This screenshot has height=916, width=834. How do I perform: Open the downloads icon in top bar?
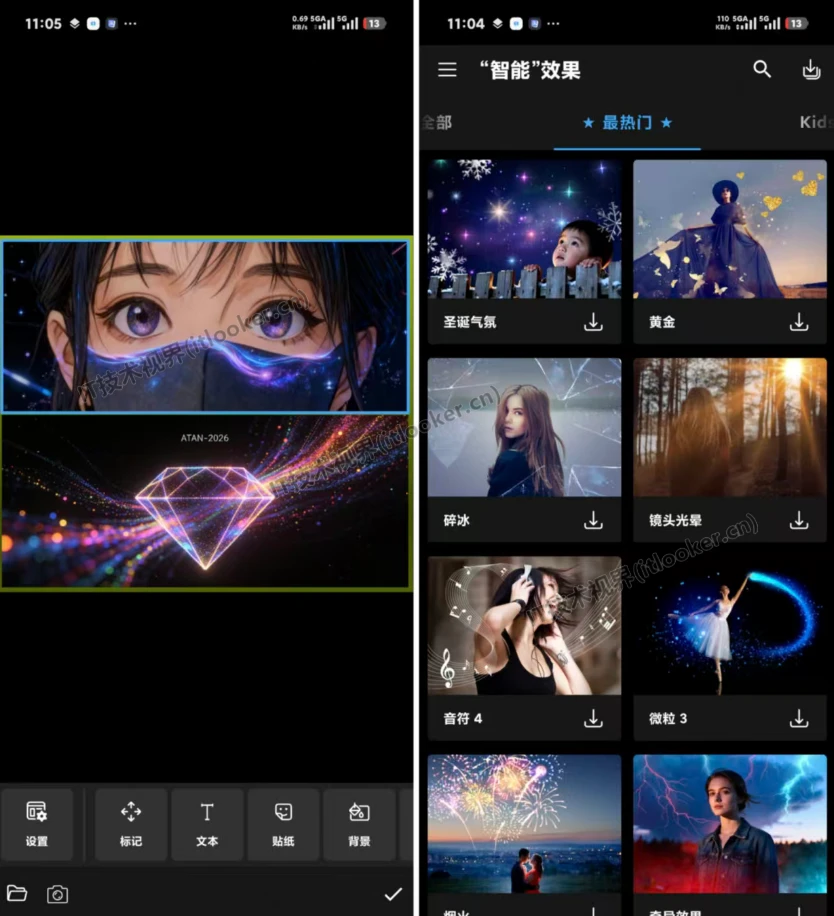pyautogui.click(x=811, y=70)
